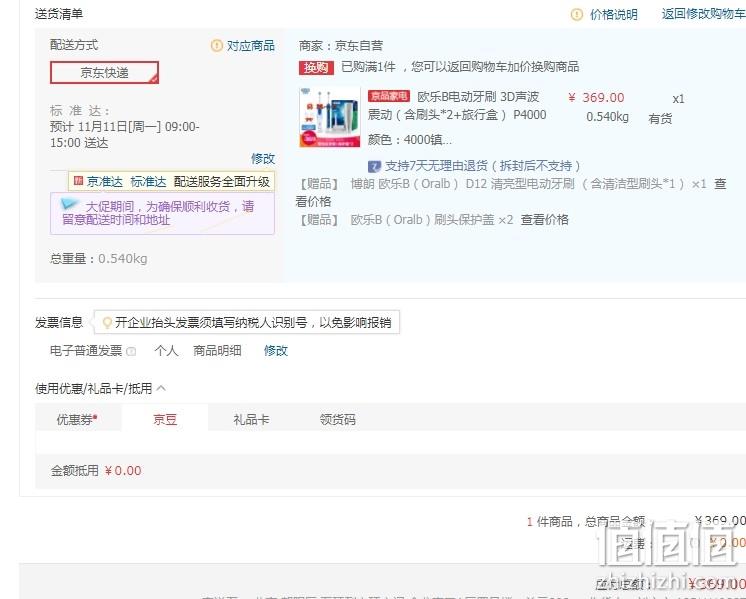Click the ¥ 369.00 product price
746x599 pixels.
(596, 98)
